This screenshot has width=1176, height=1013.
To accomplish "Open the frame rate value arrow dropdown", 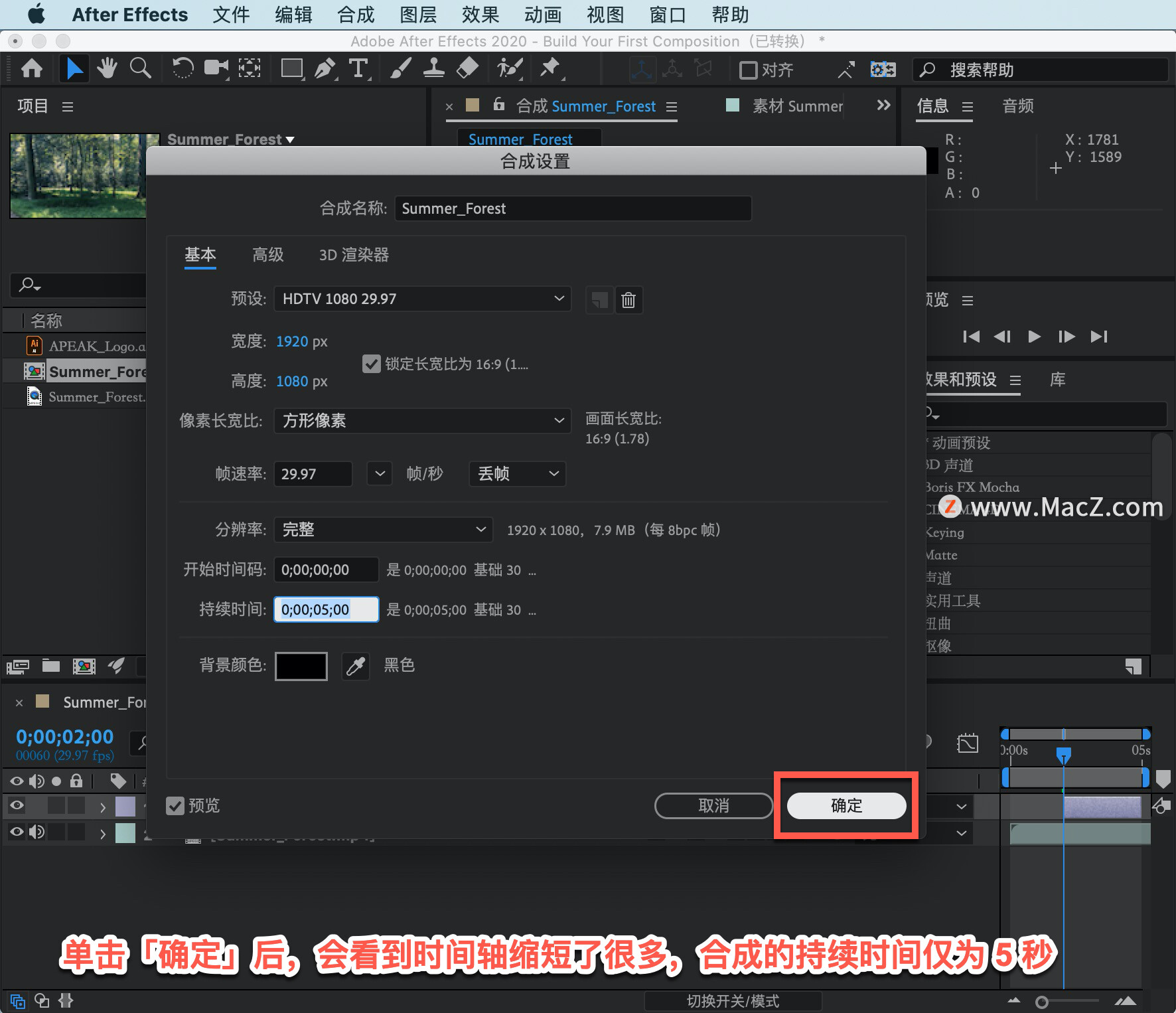I will tap(380, 474).
